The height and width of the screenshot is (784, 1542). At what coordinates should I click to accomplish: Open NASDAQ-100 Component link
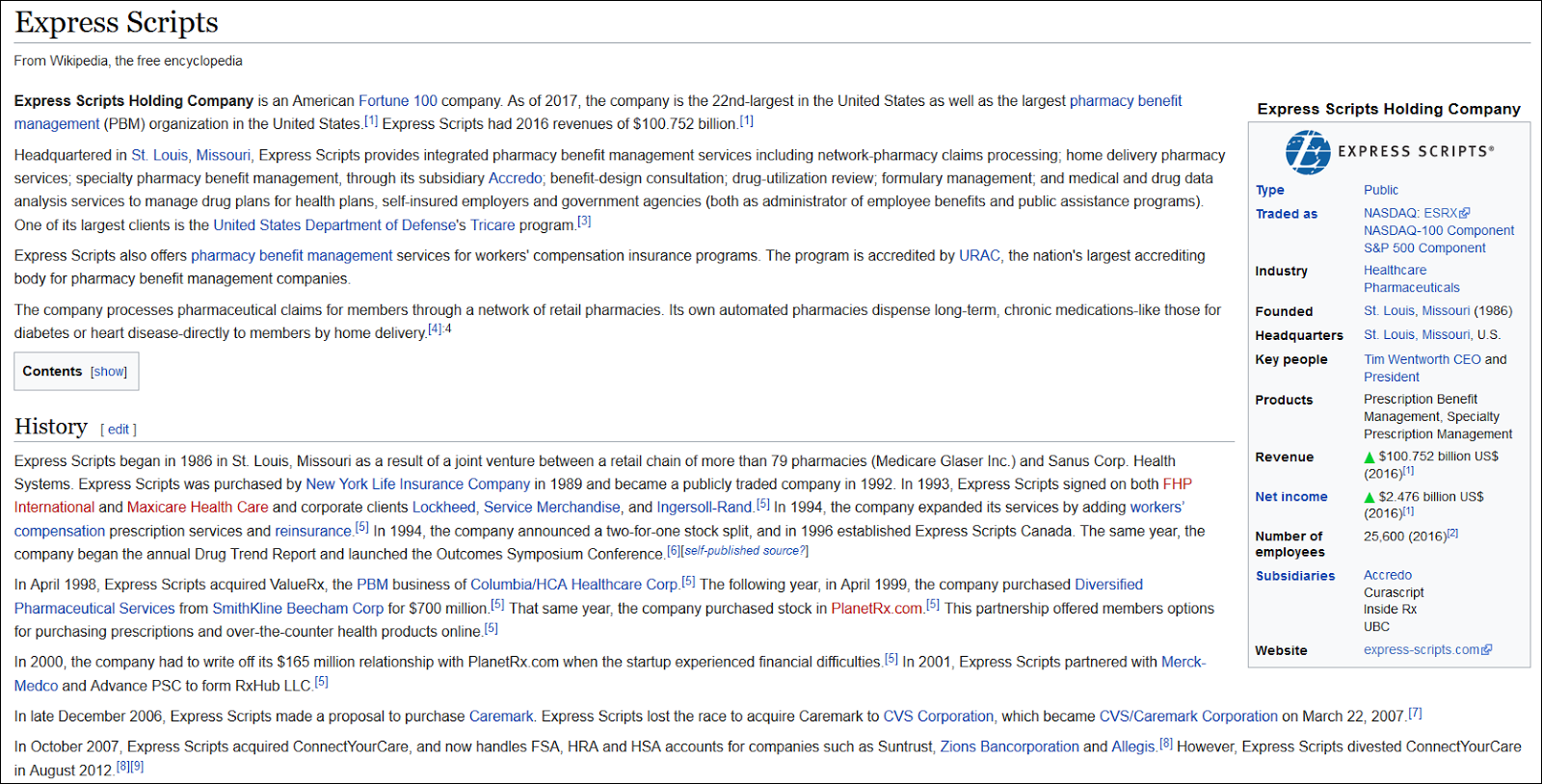[1439, 231]
